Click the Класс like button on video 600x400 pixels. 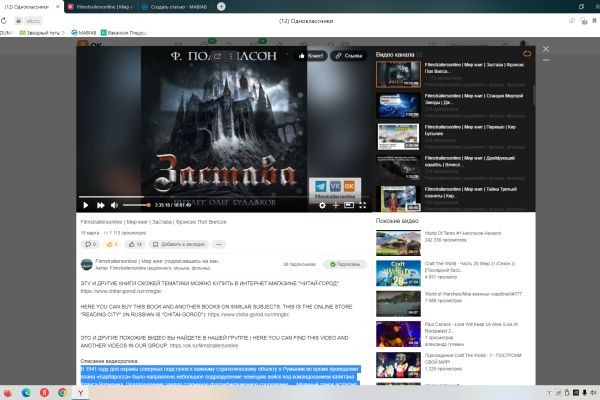(x=311, y=56)
